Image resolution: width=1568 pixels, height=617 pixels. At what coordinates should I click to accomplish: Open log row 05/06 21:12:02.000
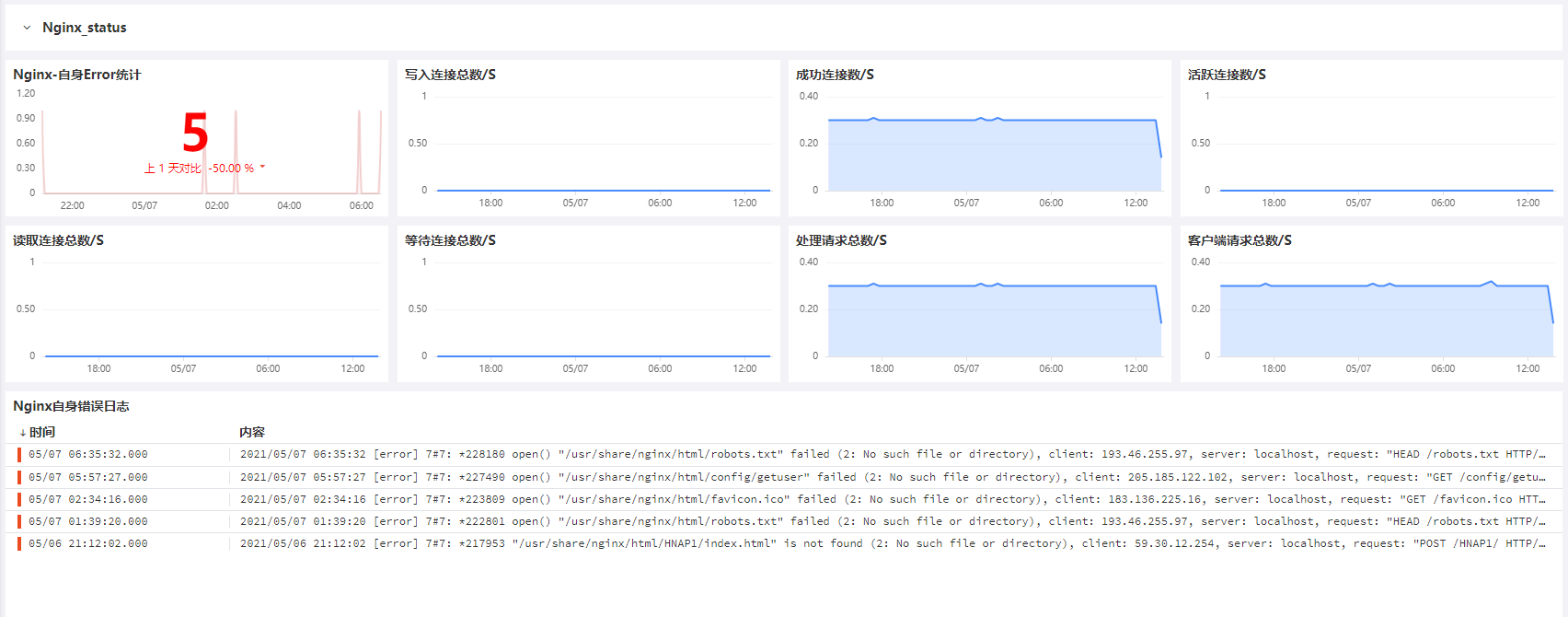pyautogui.click(x=784, y=543)
